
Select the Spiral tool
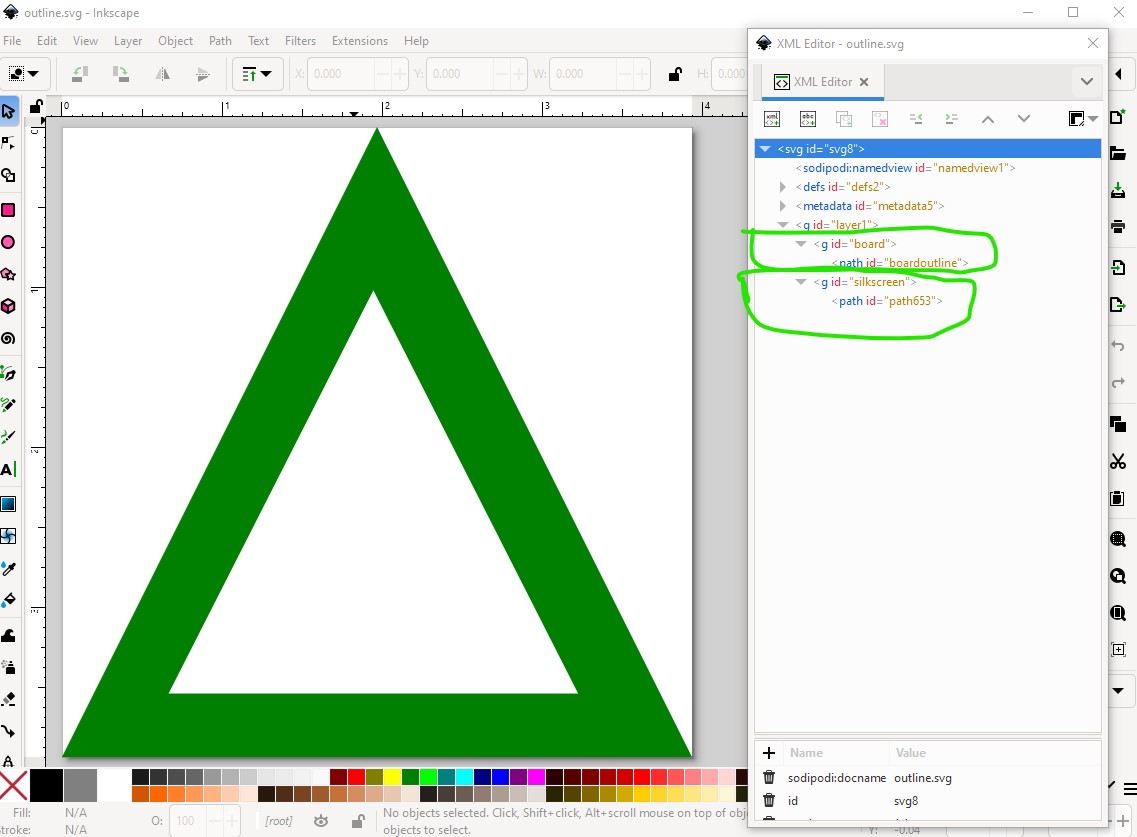pos(9,339)
